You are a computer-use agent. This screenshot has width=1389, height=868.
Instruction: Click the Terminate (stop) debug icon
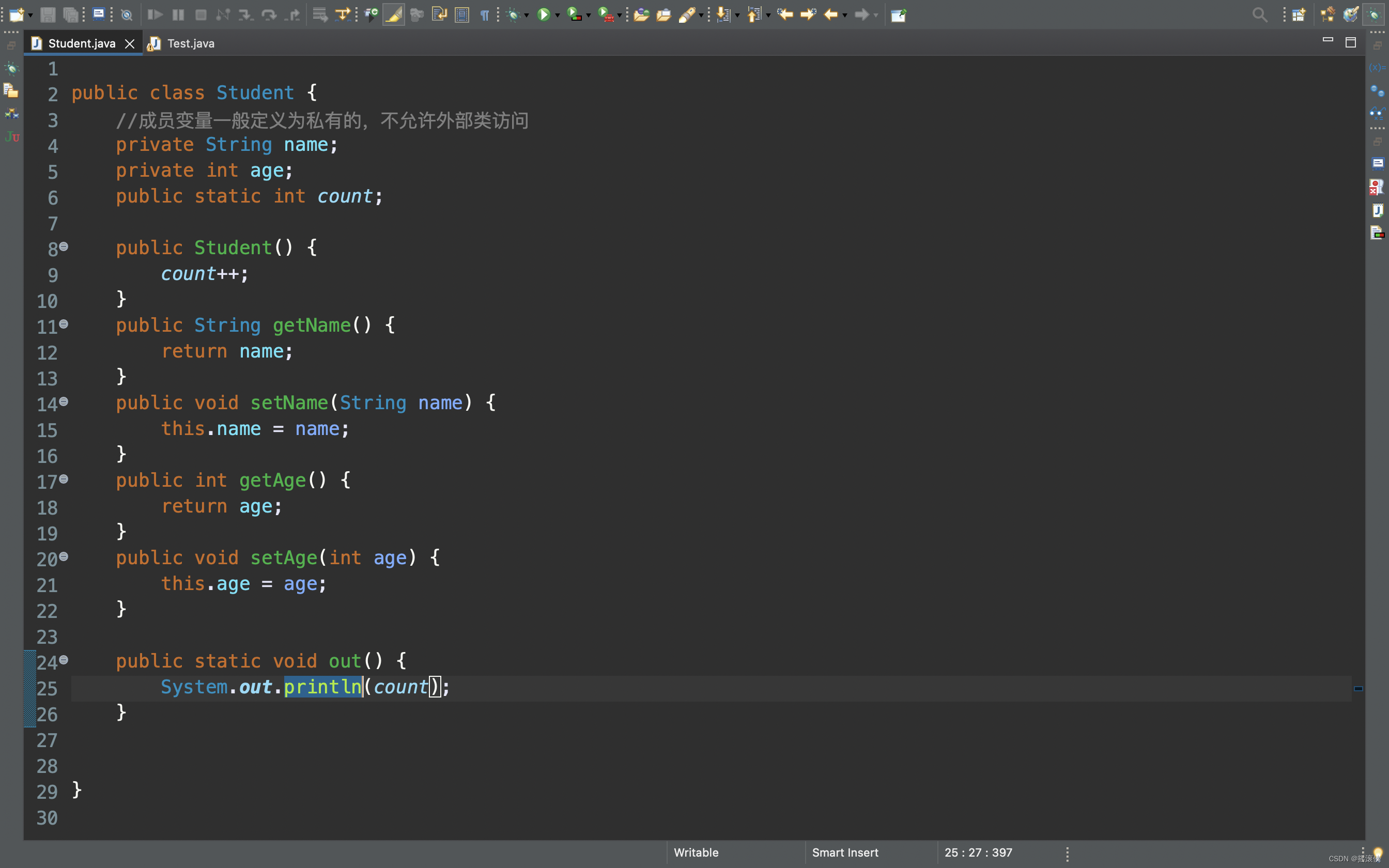[201, 15]
